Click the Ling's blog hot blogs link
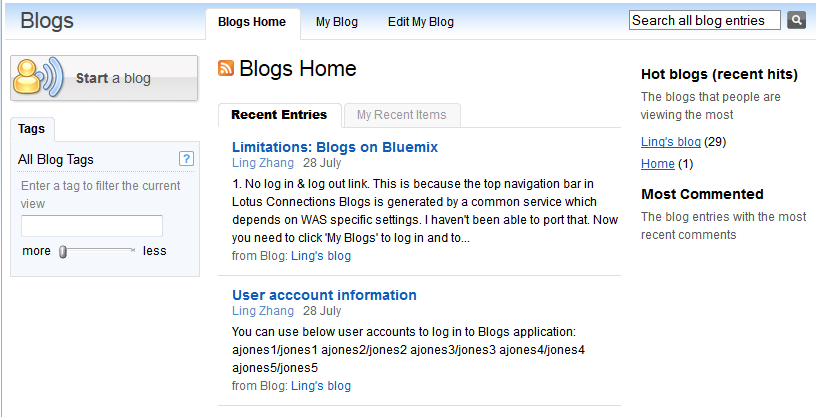Viewport: 816px width, 417px height. tap(671, 142)
